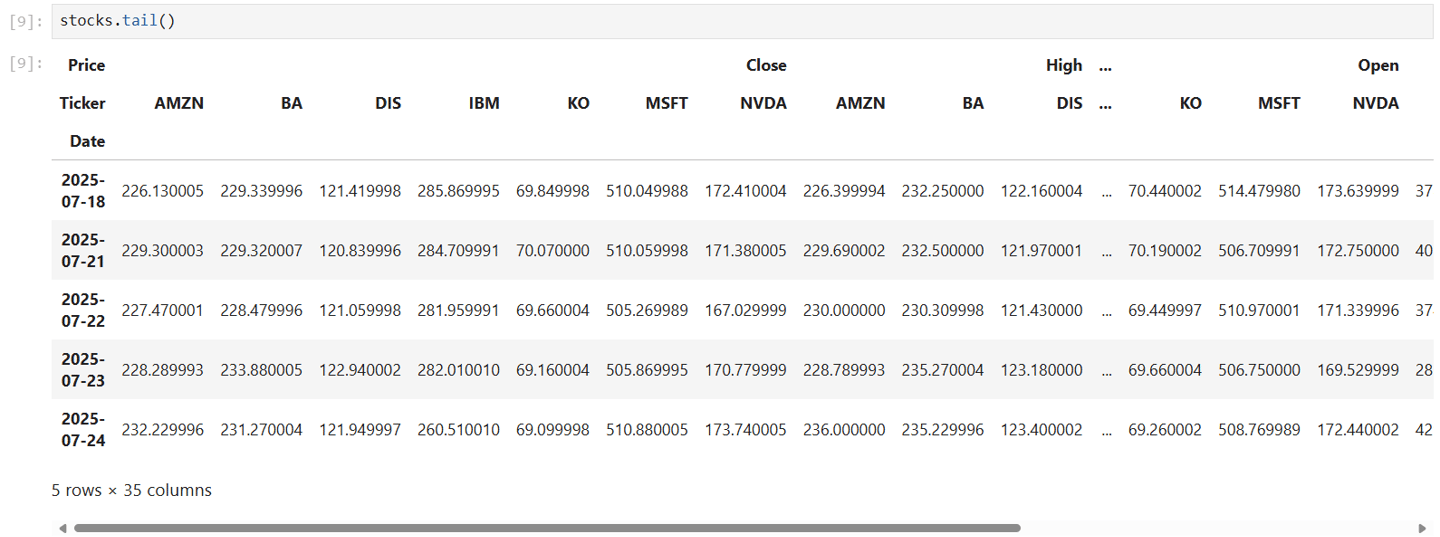Click the cell showing 171.380005
Image resolution: width=1440 pixels, height=537 pixels.
tap(746, 250)
